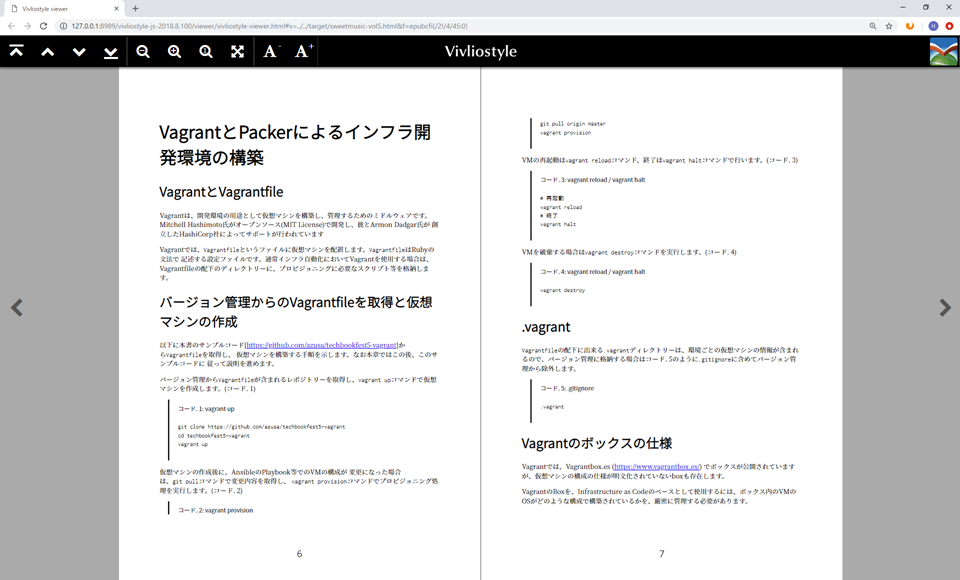Open the red browser menu icon
This screenshot has width=960, height=580.
coord(949,26)
